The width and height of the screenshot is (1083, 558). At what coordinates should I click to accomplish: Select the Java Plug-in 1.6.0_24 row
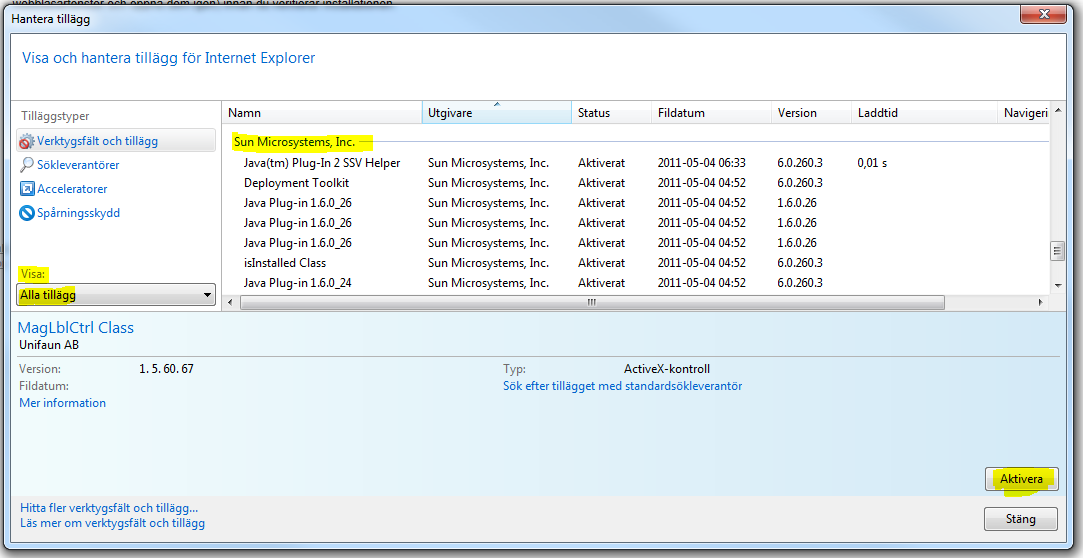tap(635, 283)
